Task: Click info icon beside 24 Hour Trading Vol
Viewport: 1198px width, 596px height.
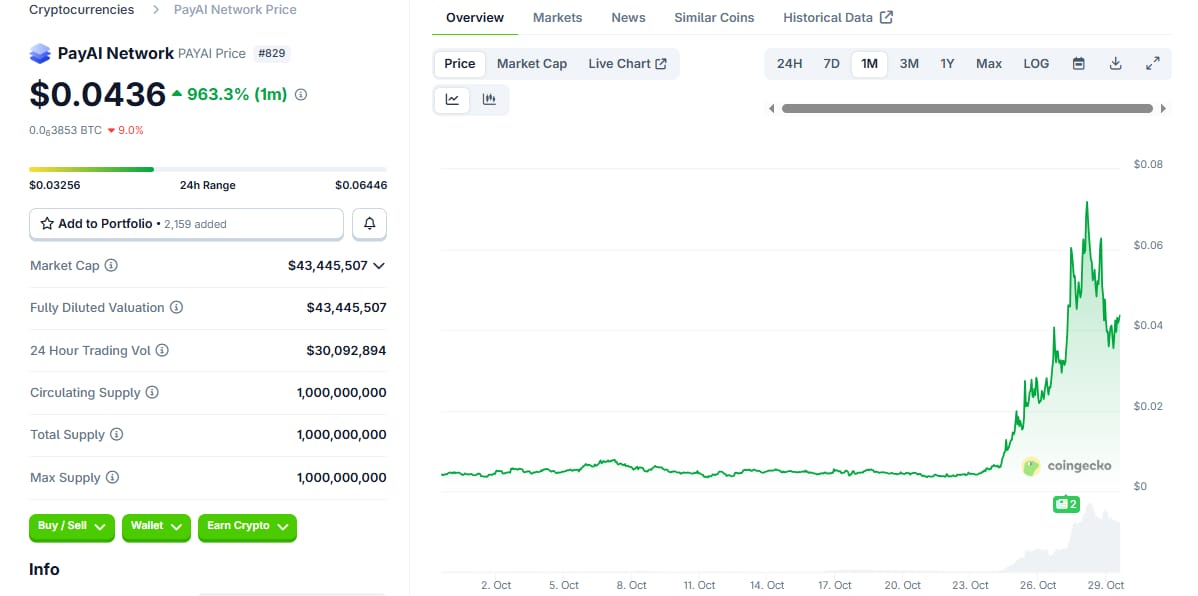Action: (162, 351)
